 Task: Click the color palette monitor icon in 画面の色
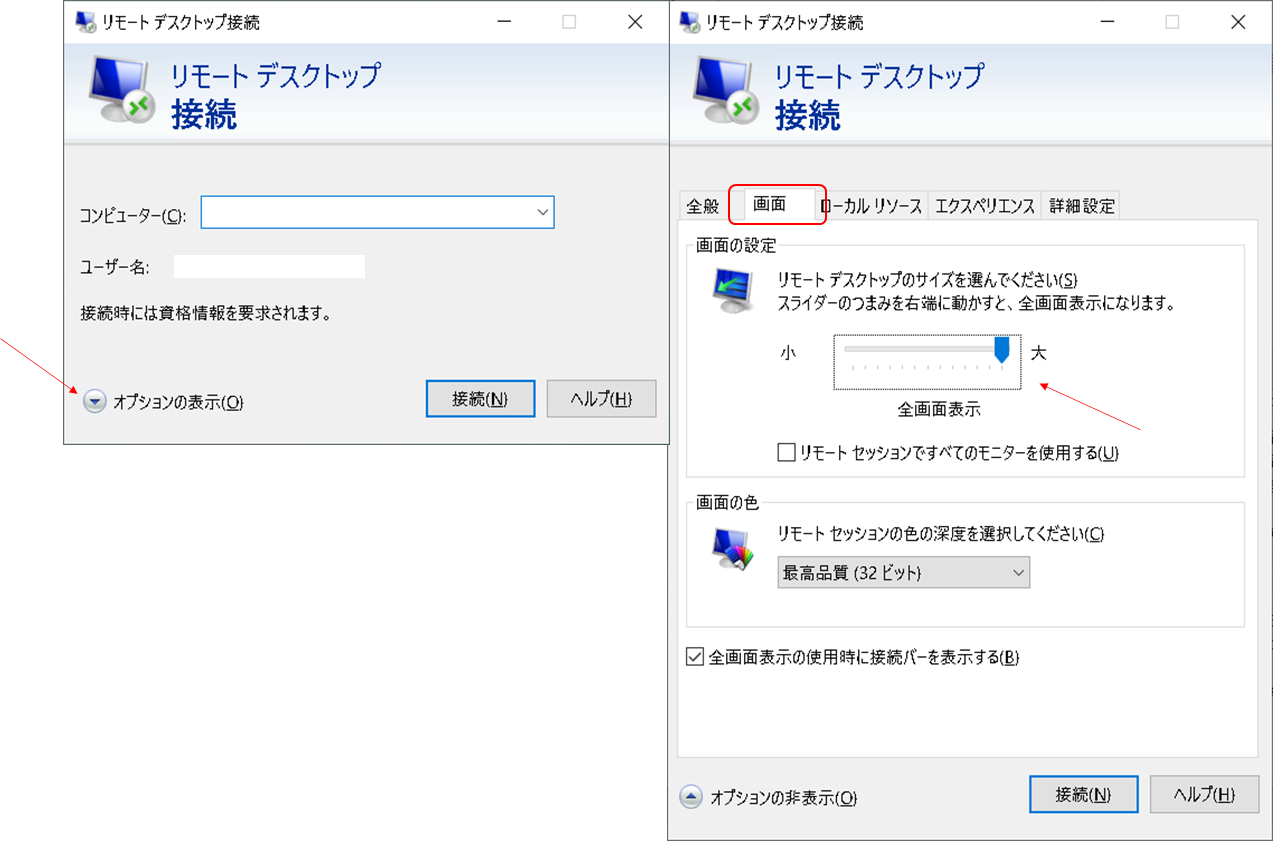(x=731, y=548)
